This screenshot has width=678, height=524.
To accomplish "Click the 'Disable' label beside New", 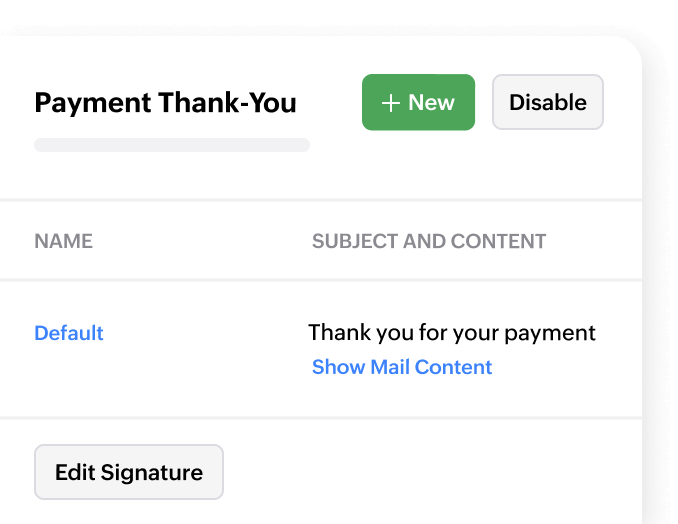I will pyautogui.click(x=547, y=102).
